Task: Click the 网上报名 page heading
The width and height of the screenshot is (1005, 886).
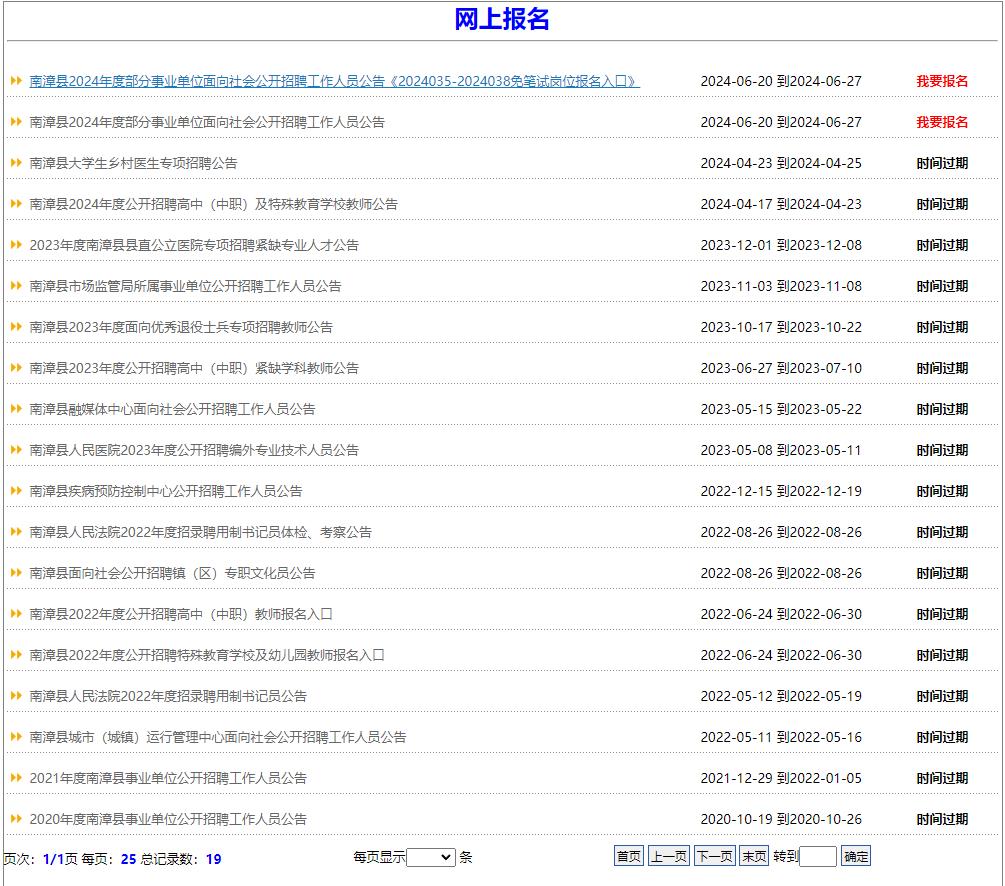Action: click(x=502, y=19)
